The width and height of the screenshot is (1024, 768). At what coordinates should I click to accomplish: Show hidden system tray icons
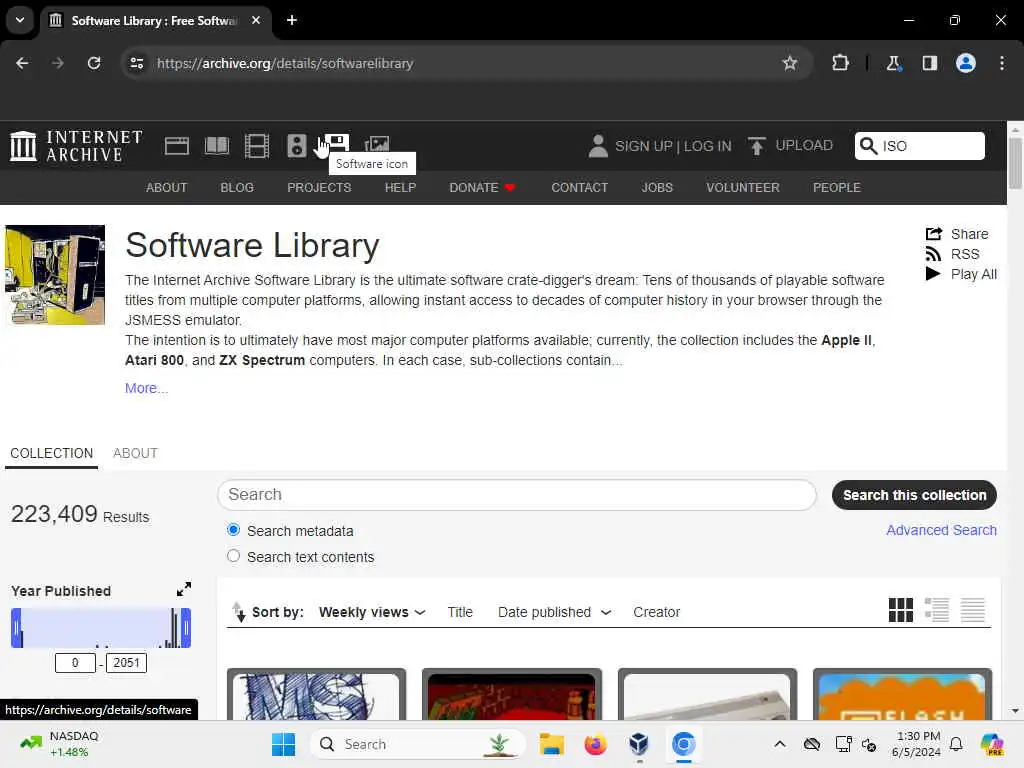(x=780, y=744)
